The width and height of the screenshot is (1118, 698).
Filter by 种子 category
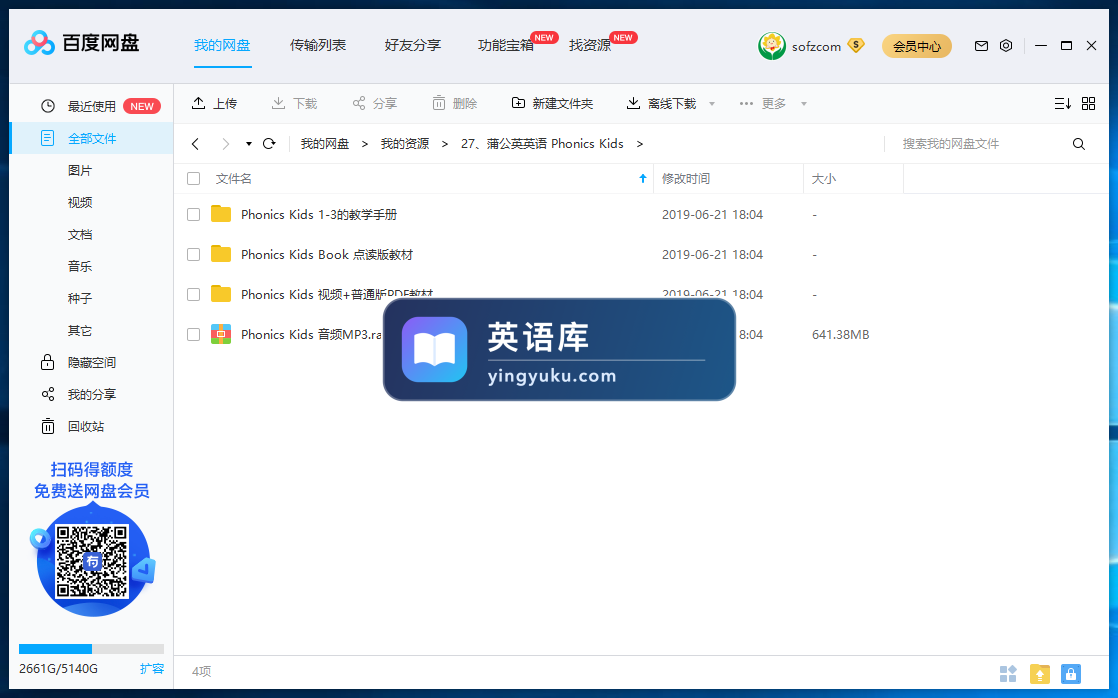80,299
